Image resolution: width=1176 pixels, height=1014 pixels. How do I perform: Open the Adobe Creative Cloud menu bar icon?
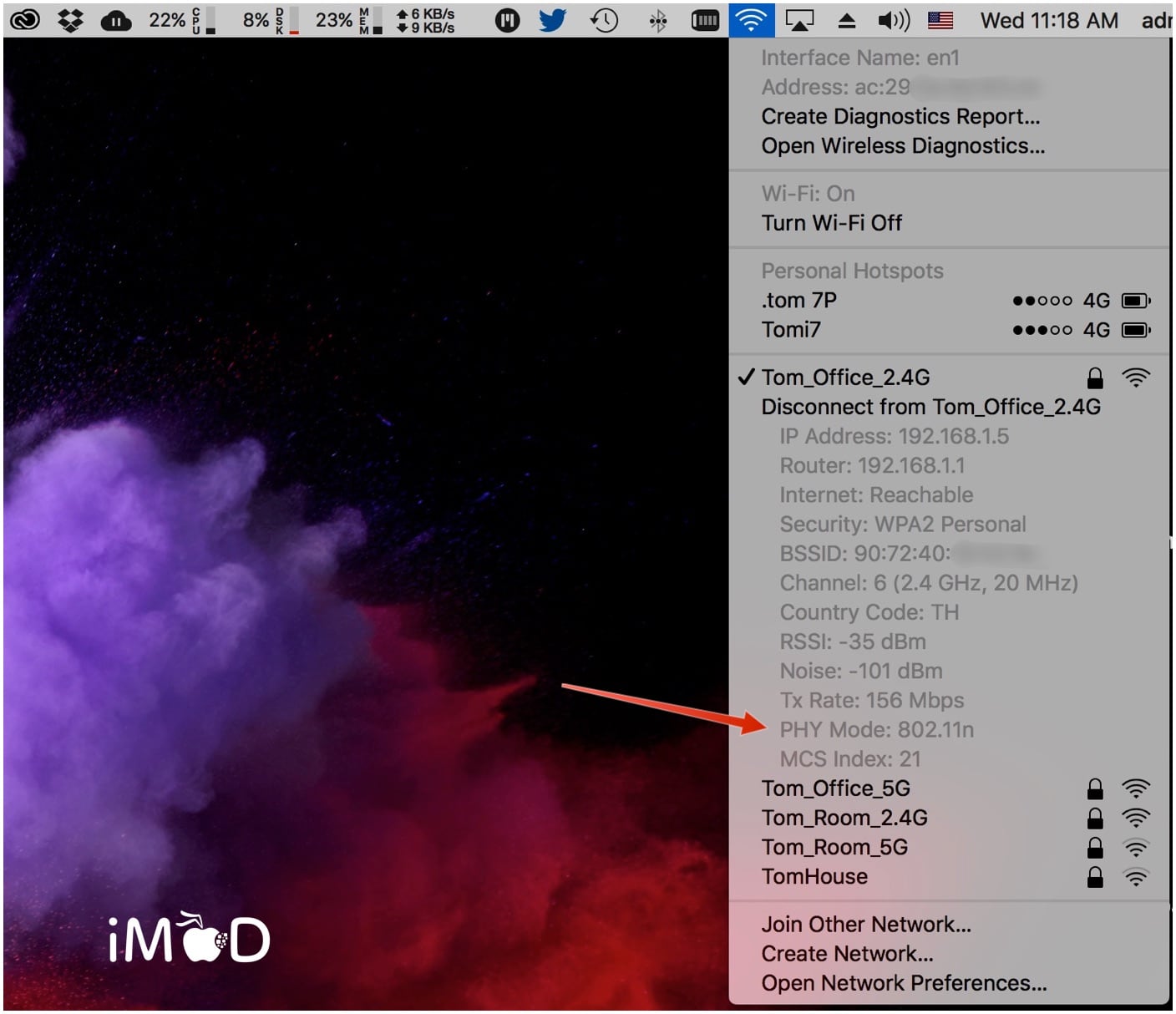coord(25,19)
